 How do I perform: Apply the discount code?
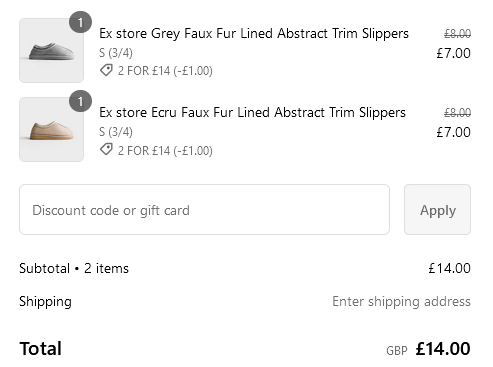(437, 210)
